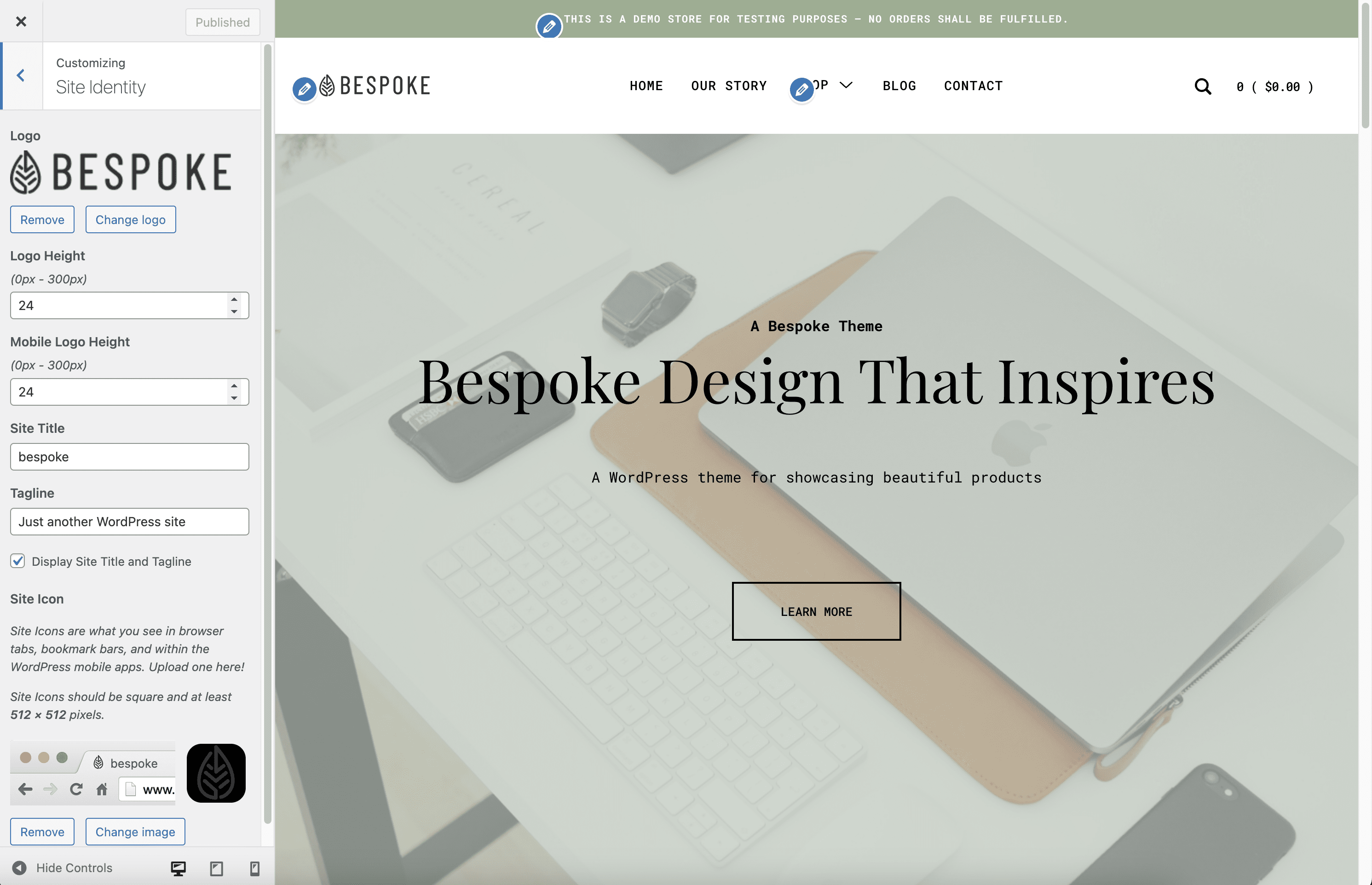Click the Change logo button

[131, 219]
